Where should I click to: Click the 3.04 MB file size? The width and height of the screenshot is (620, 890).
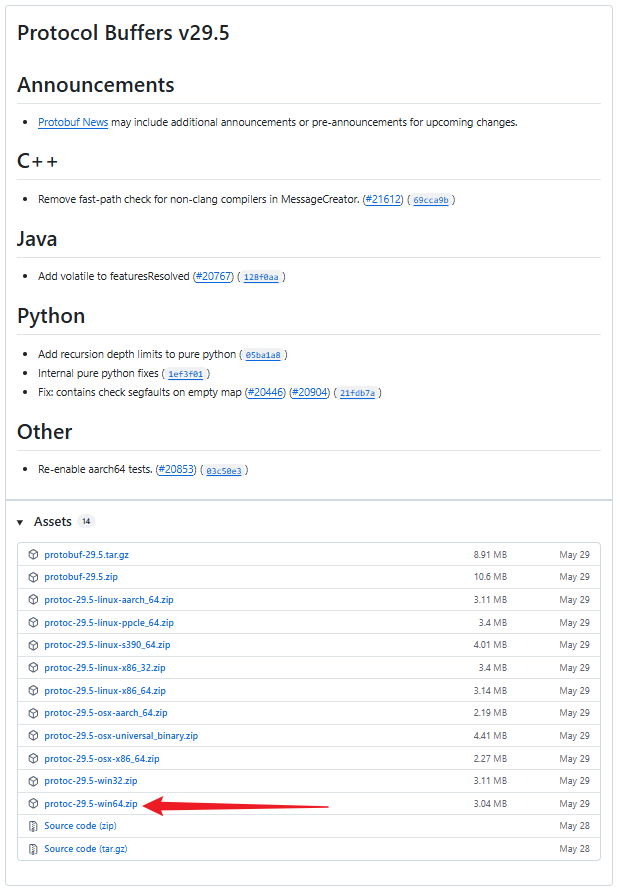[x=491, y=804]
